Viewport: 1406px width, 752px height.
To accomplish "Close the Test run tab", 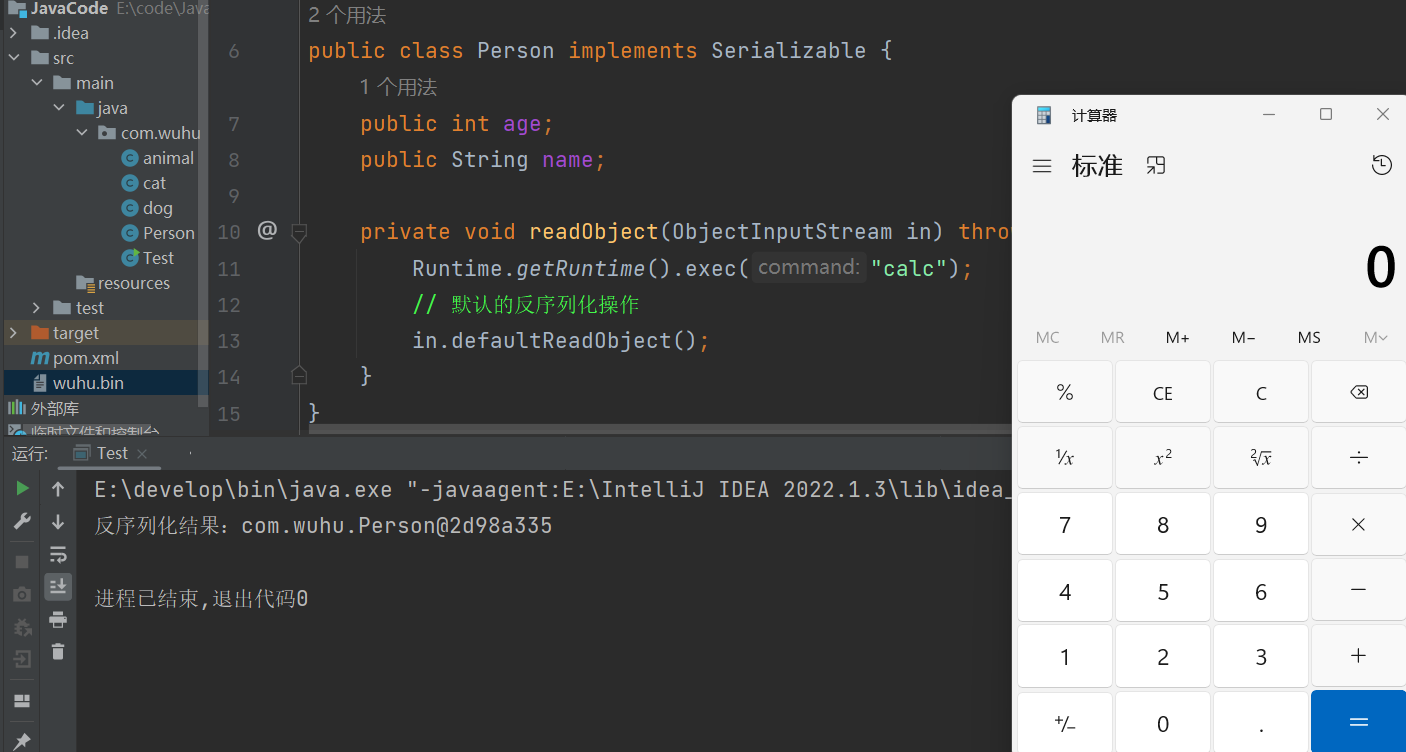I will click(142, 454).
